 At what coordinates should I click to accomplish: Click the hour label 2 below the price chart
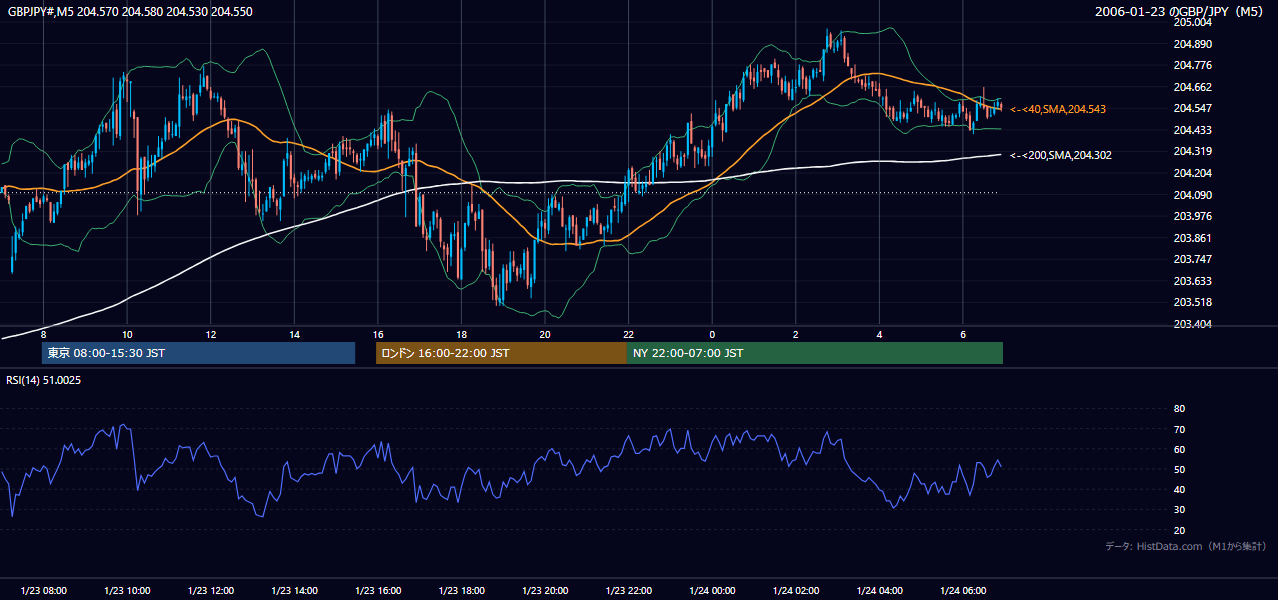click(x=796, y=334)
